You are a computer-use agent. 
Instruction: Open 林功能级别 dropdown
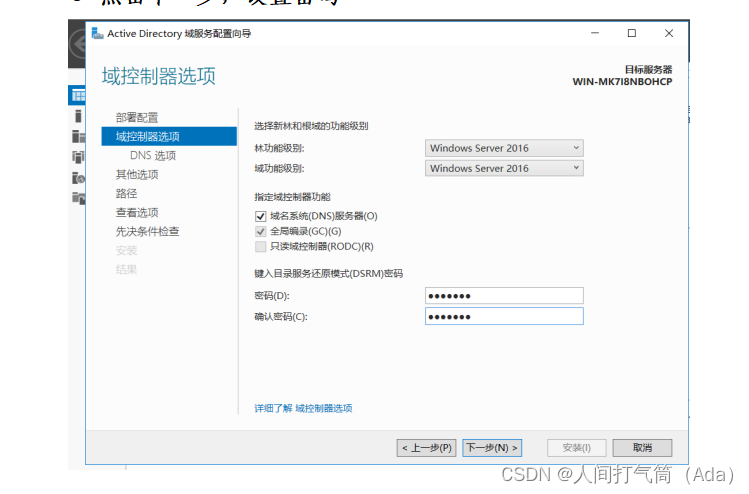(x=504, y=148)
